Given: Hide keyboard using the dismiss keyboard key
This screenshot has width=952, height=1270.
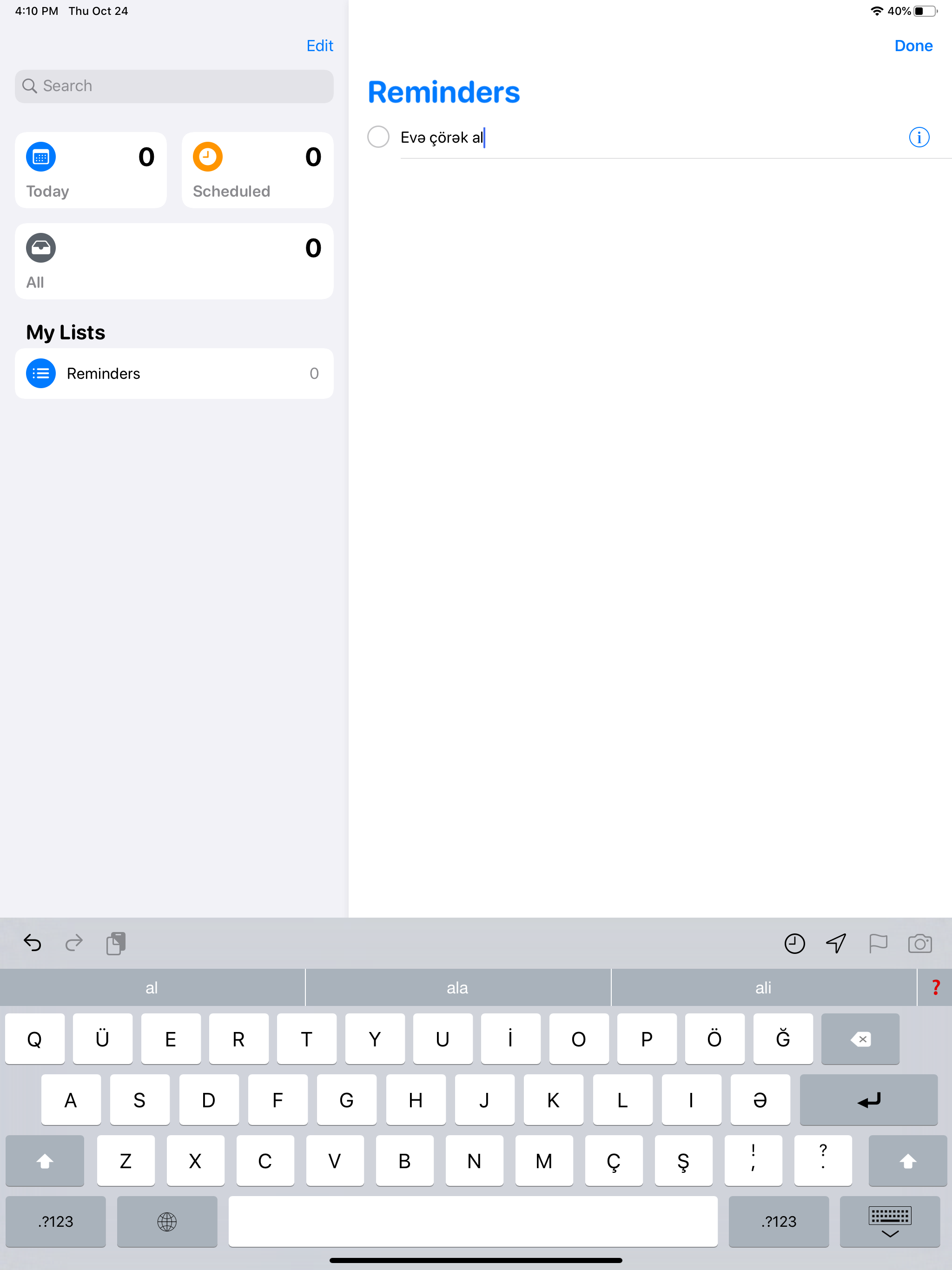Looking at the screenshot, I should [x=889, y=1221].
